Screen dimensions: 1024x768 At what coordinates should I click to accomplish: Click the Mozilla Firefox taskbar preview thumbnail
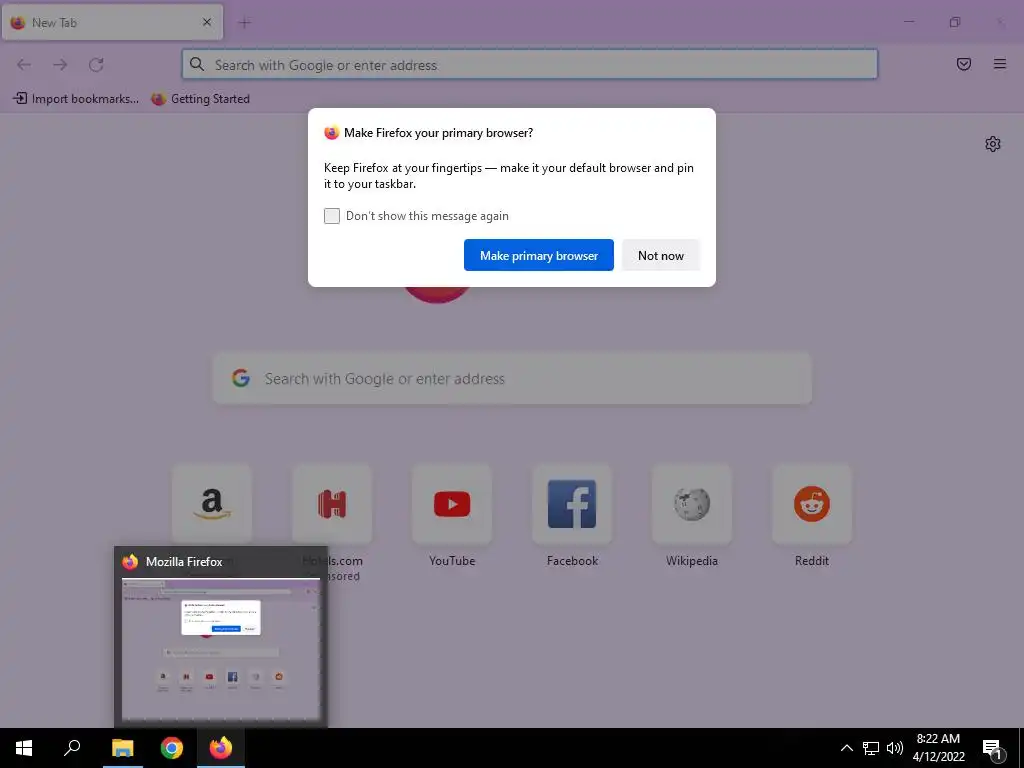click(x=221, y=648)
